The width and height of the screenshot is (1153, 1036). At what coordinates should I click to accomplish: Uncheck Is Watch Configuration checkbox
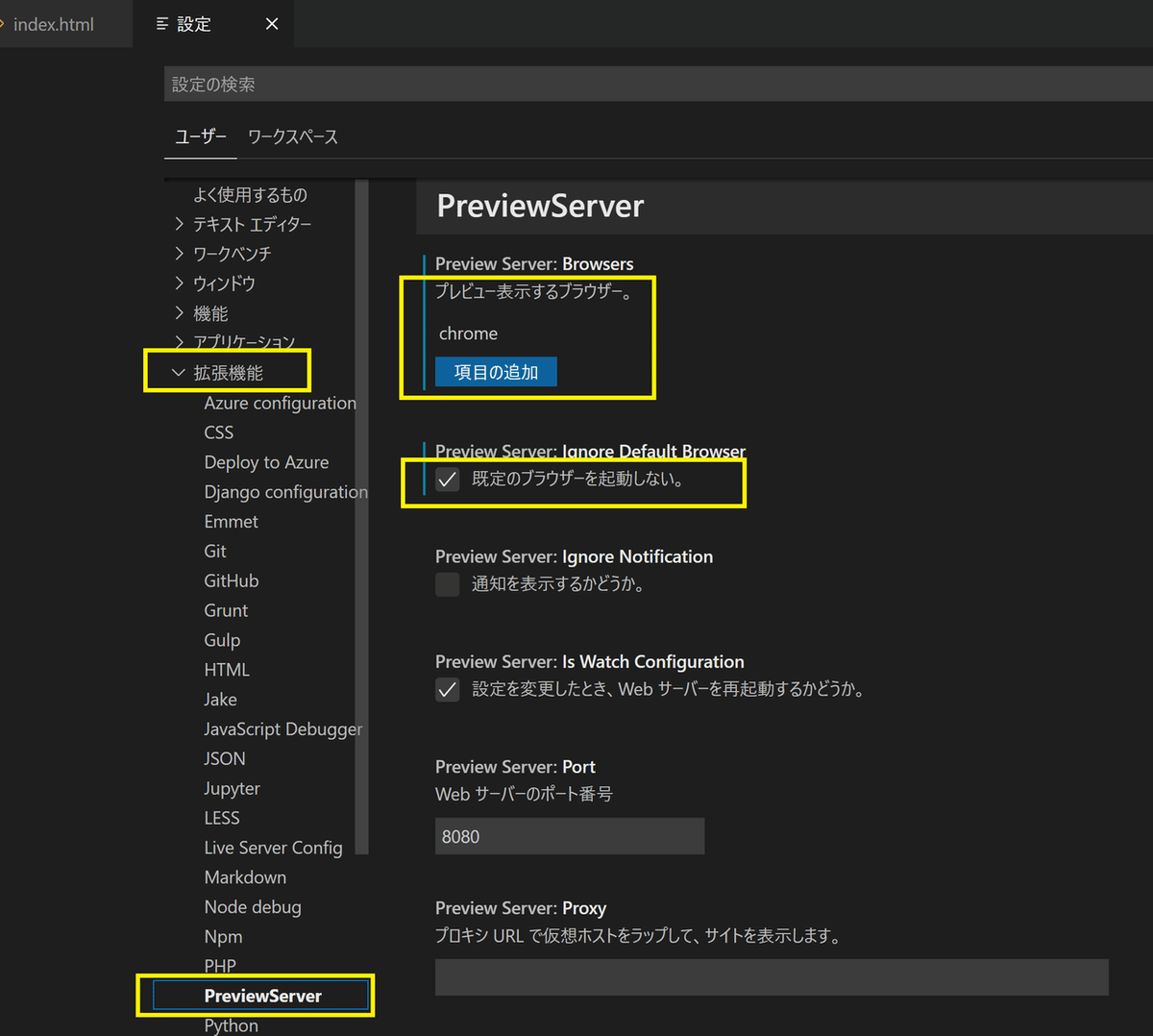448,689
